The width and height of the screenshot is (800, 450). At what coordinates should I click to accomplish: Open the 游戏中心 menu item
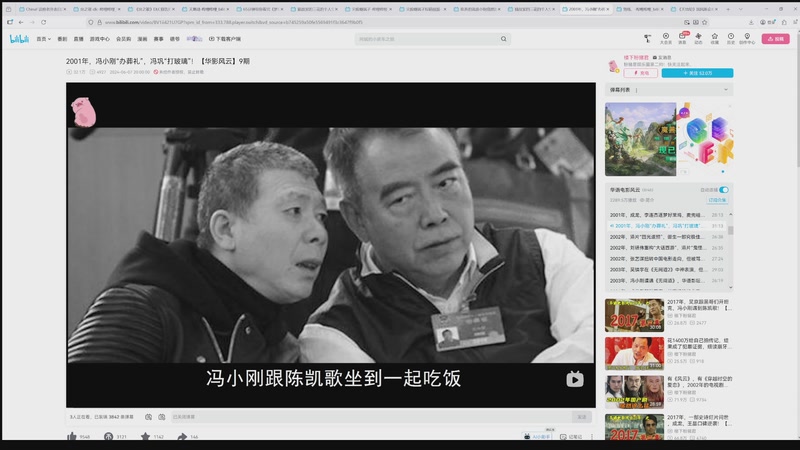point(99,39)
